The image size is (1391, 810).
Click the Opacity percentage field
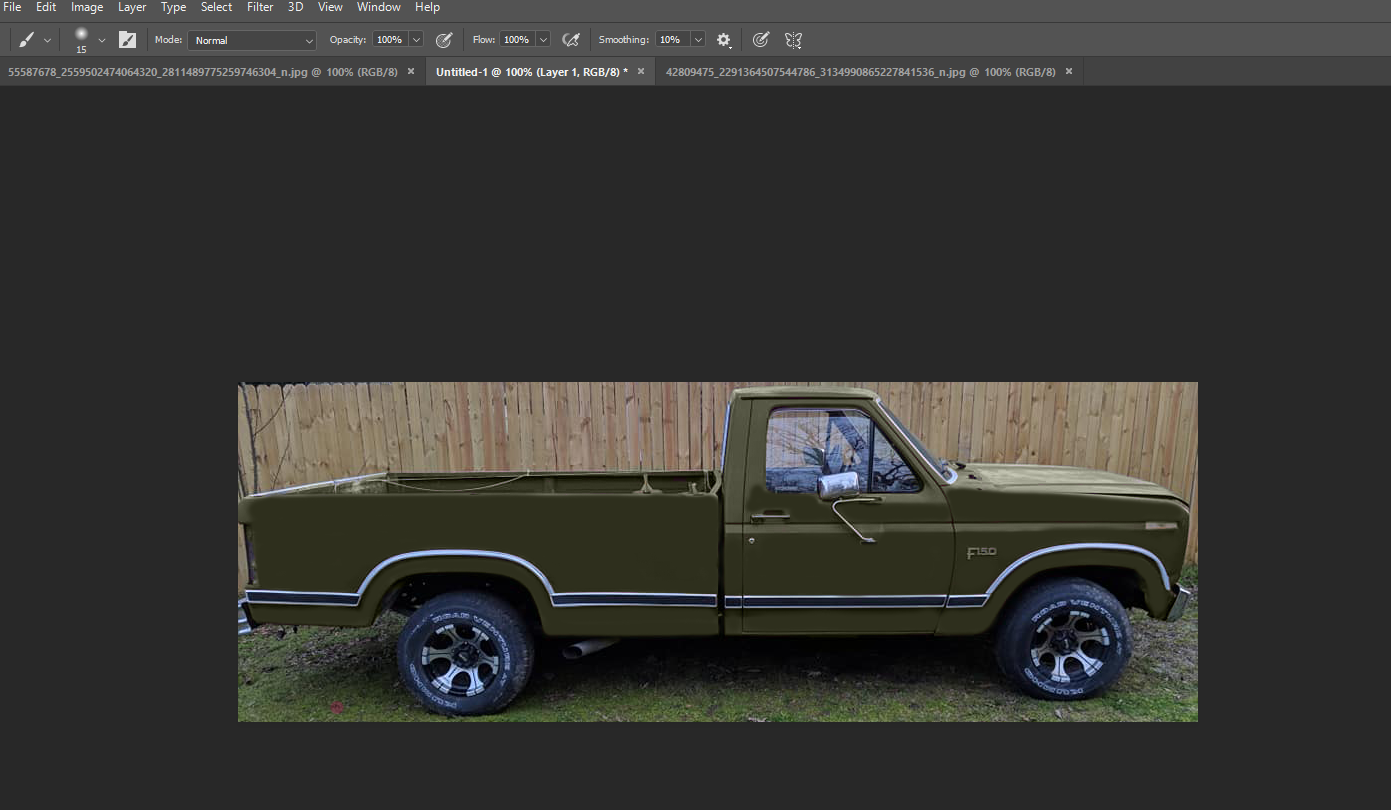[389, 40]
